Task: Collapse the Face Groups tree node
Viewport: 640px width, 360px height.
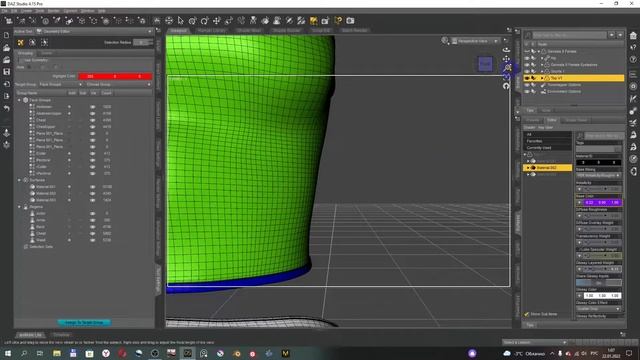Action: 19,100
